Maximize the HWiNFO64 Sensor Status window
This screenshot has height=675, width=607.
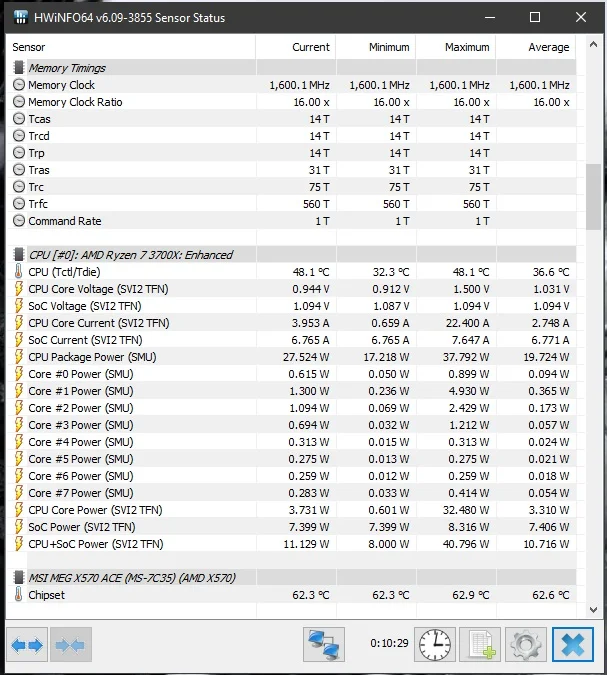click(535, 17)
